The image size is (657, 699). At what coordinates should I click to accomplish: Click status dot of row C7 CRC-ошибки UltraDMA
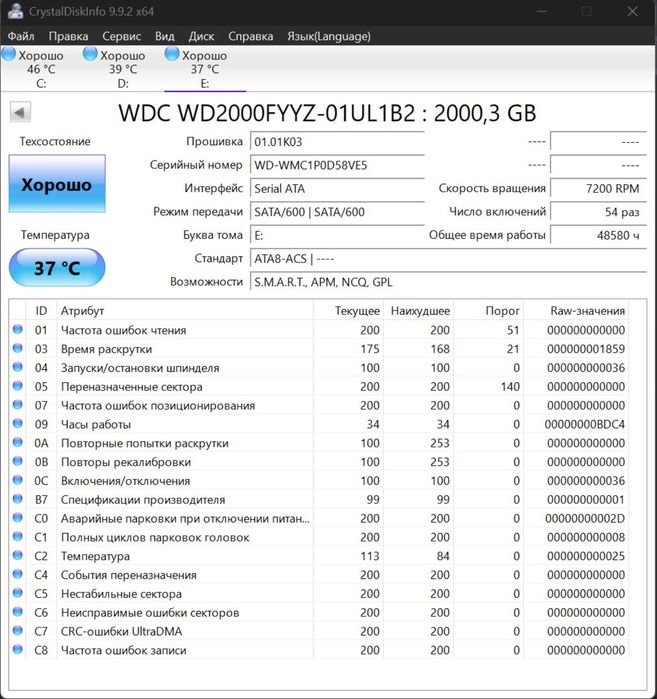17,630
